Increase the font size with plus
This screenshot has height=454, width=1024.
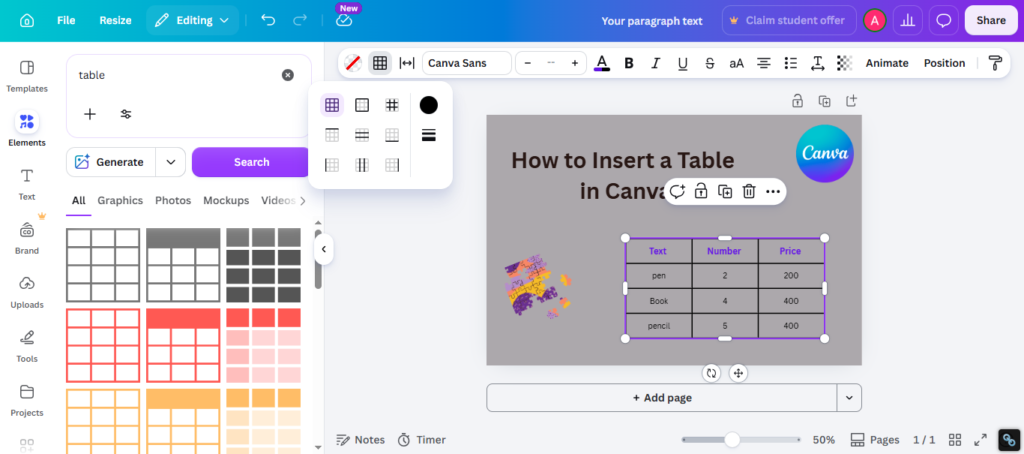point(575,63)
